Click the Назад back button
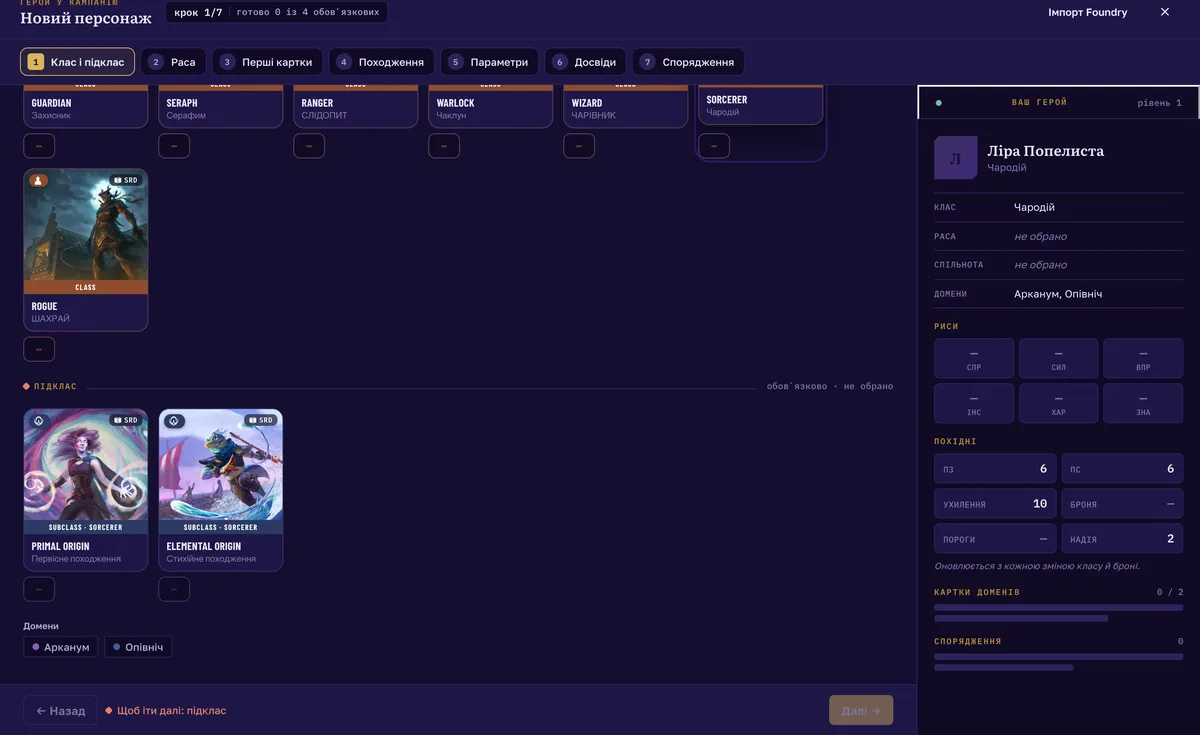The image size is (1200, 735). pos(60,710)
